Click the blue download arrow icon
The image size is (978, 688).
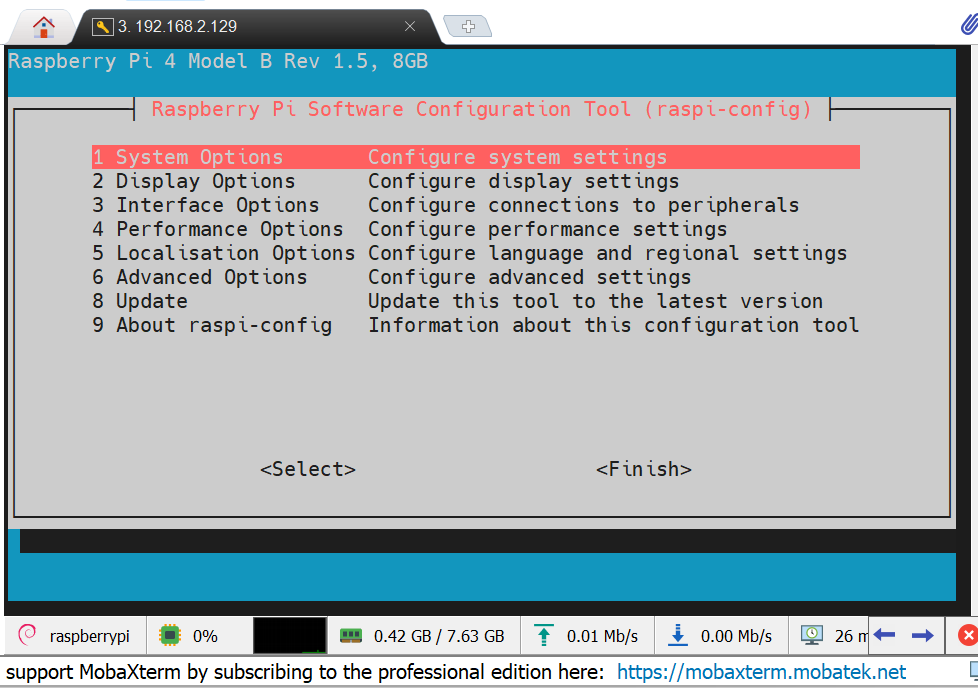677,635
